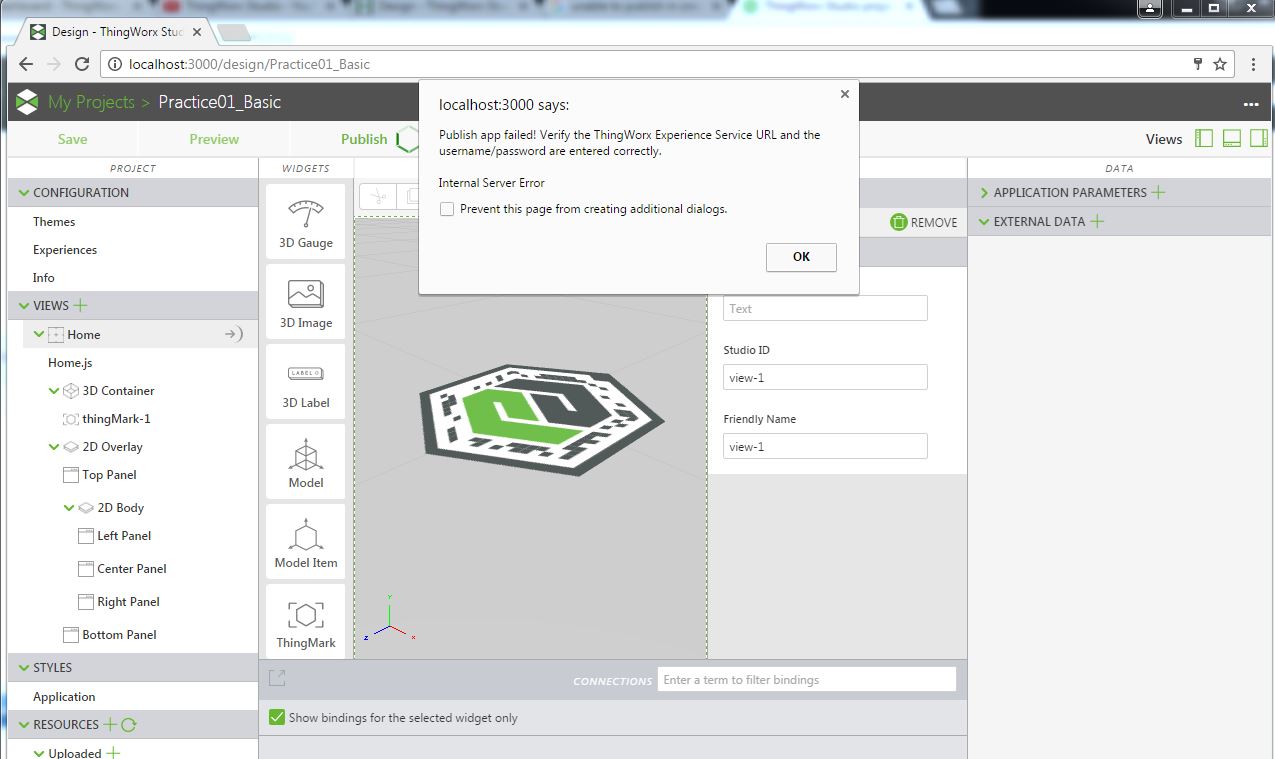Click OK in the alert dialog
This screenshot has height=759, width=1275.
(x=801, y=257)
